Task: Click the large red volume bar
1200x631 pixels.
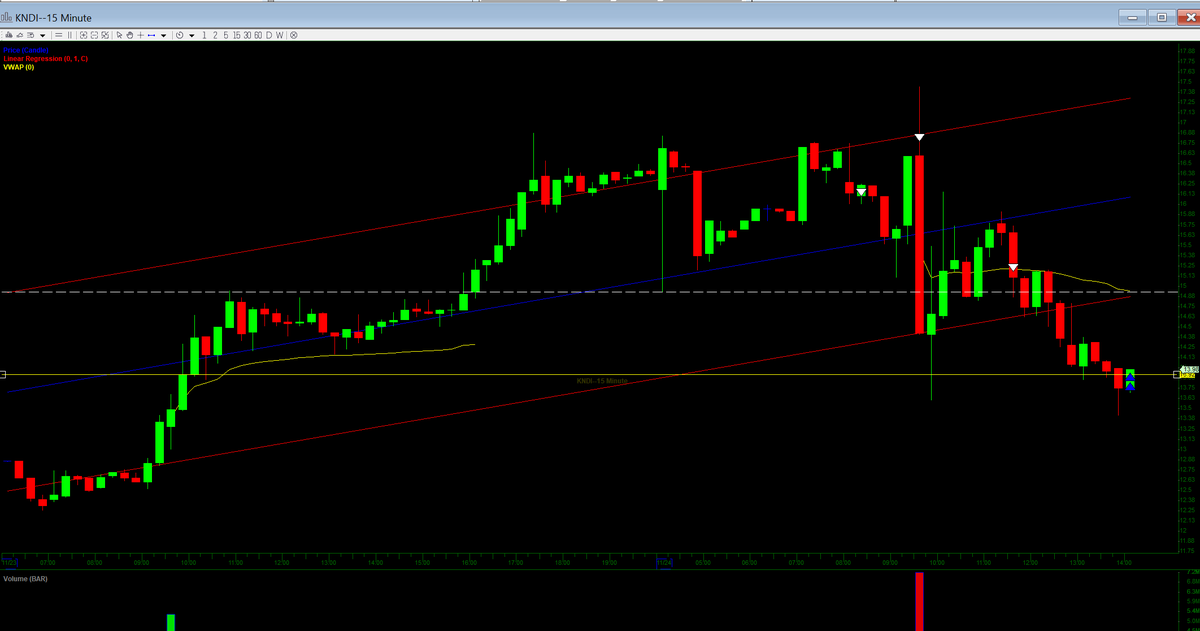Action: point(919,602)
